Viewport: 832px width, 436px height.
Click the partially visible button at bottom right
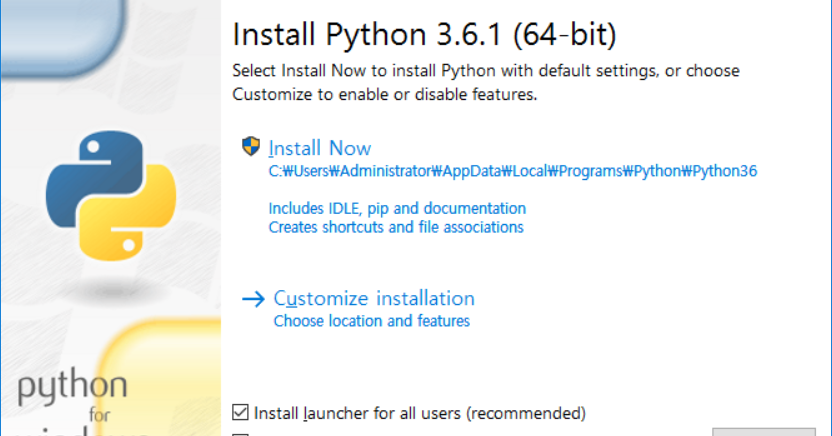tap(764, 432)
